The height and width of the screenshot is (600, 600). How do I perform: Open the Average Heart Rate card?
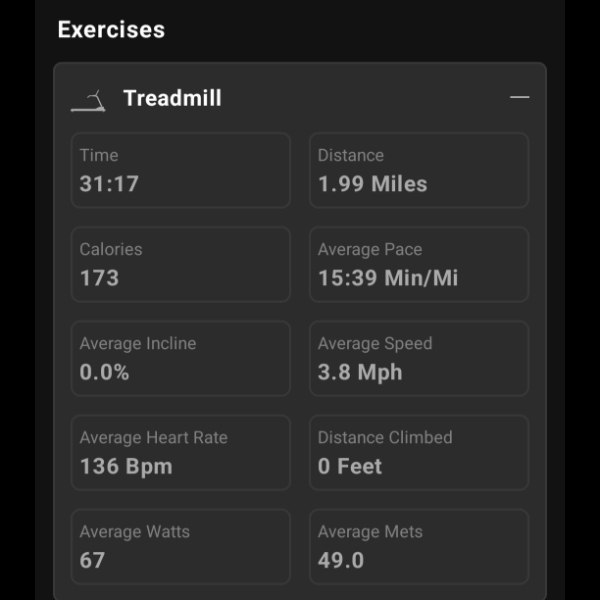pyautogui.click(x=181, y=452)
